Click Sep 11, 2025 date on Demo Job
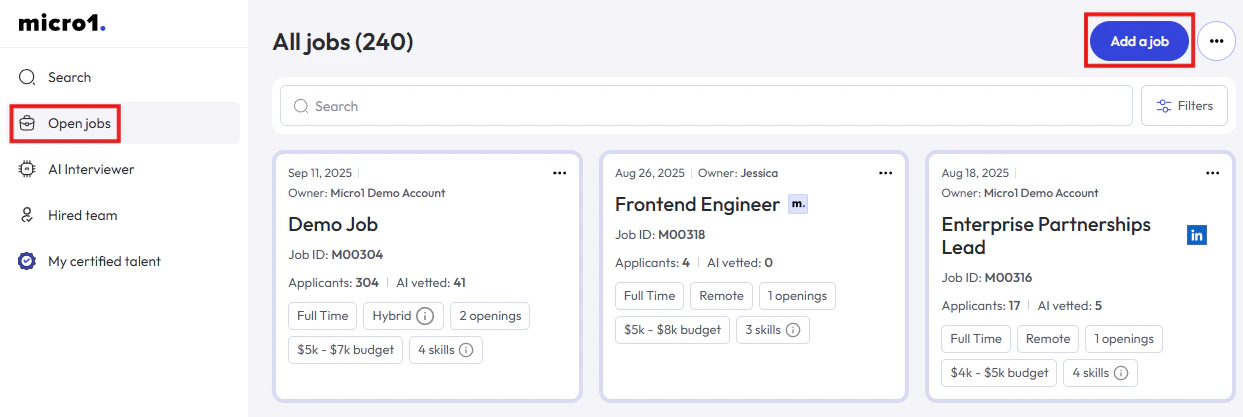 tap(319, 173)
